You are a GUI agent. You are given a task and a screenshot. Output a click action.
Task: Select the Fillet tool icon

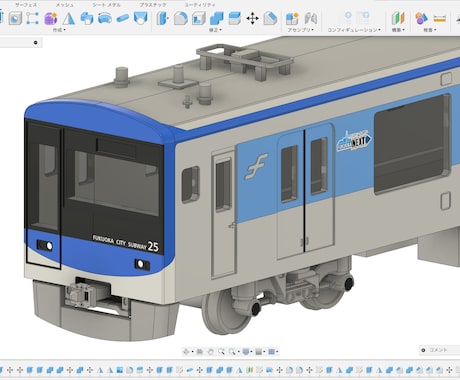tap(181, 18)
